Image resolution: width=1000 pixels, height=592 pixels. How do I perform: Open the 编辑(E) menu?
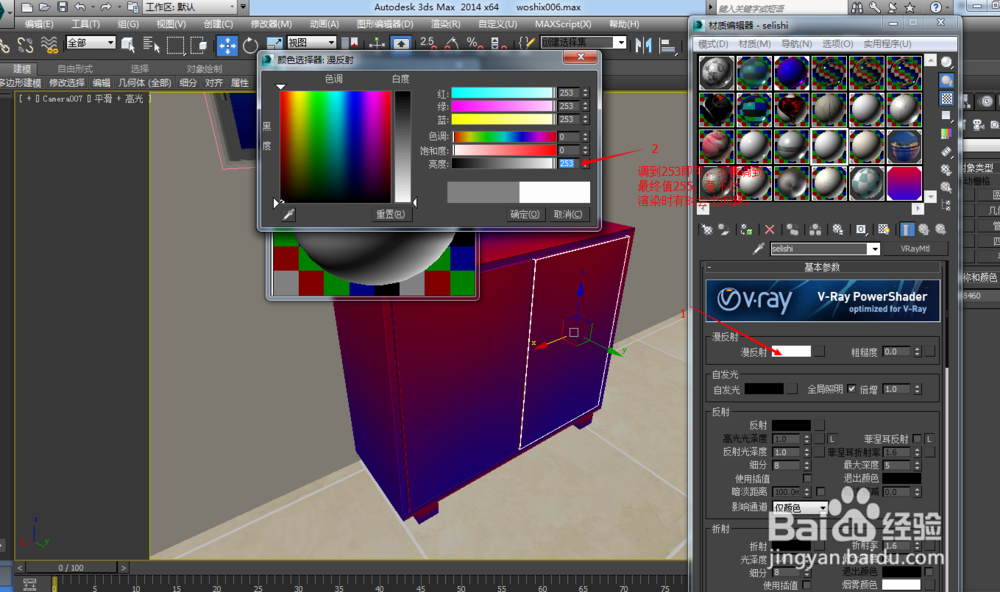click(39, 24)
